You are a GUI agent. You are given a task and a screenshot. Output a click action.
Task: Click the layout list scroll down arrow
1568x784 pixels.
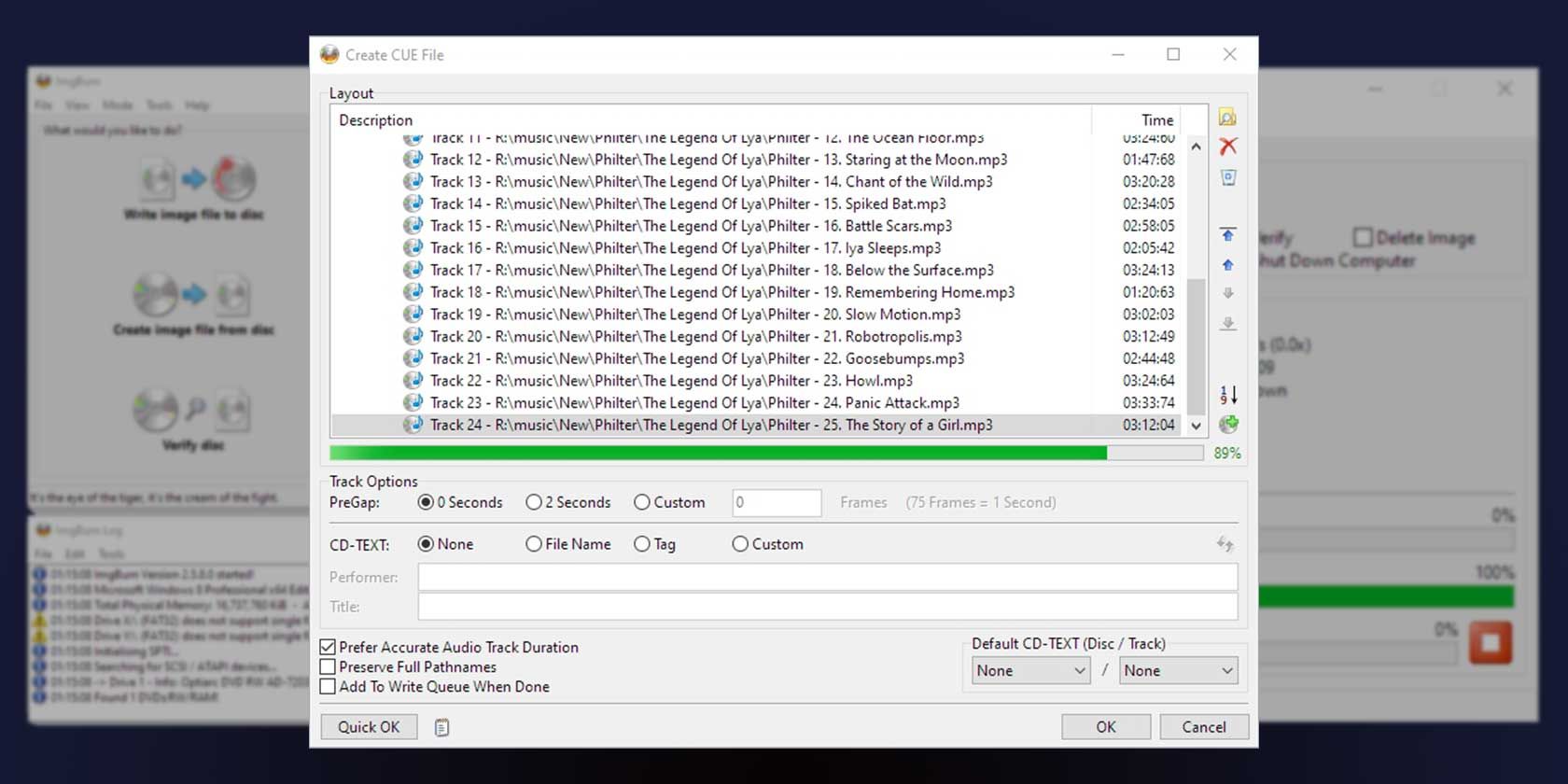click(1196, 426)
